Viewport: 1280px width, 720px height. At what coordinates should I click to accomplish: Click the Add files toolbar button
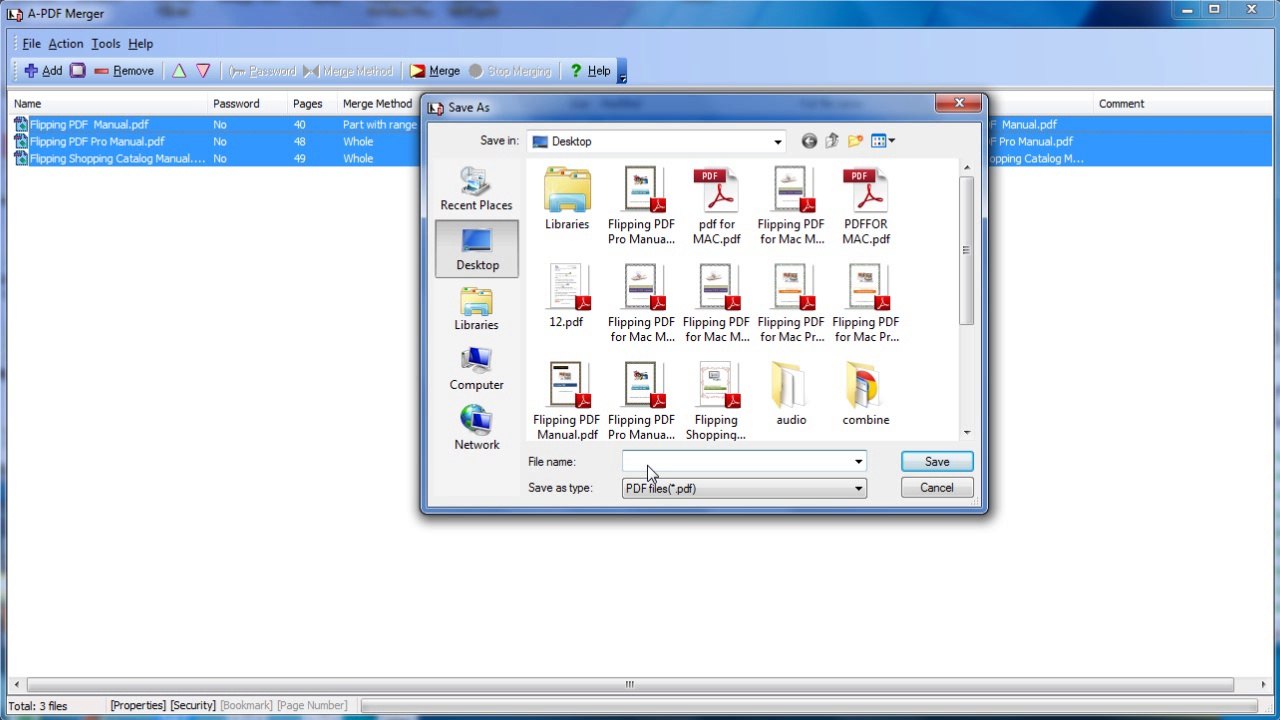tap(43, 71)
